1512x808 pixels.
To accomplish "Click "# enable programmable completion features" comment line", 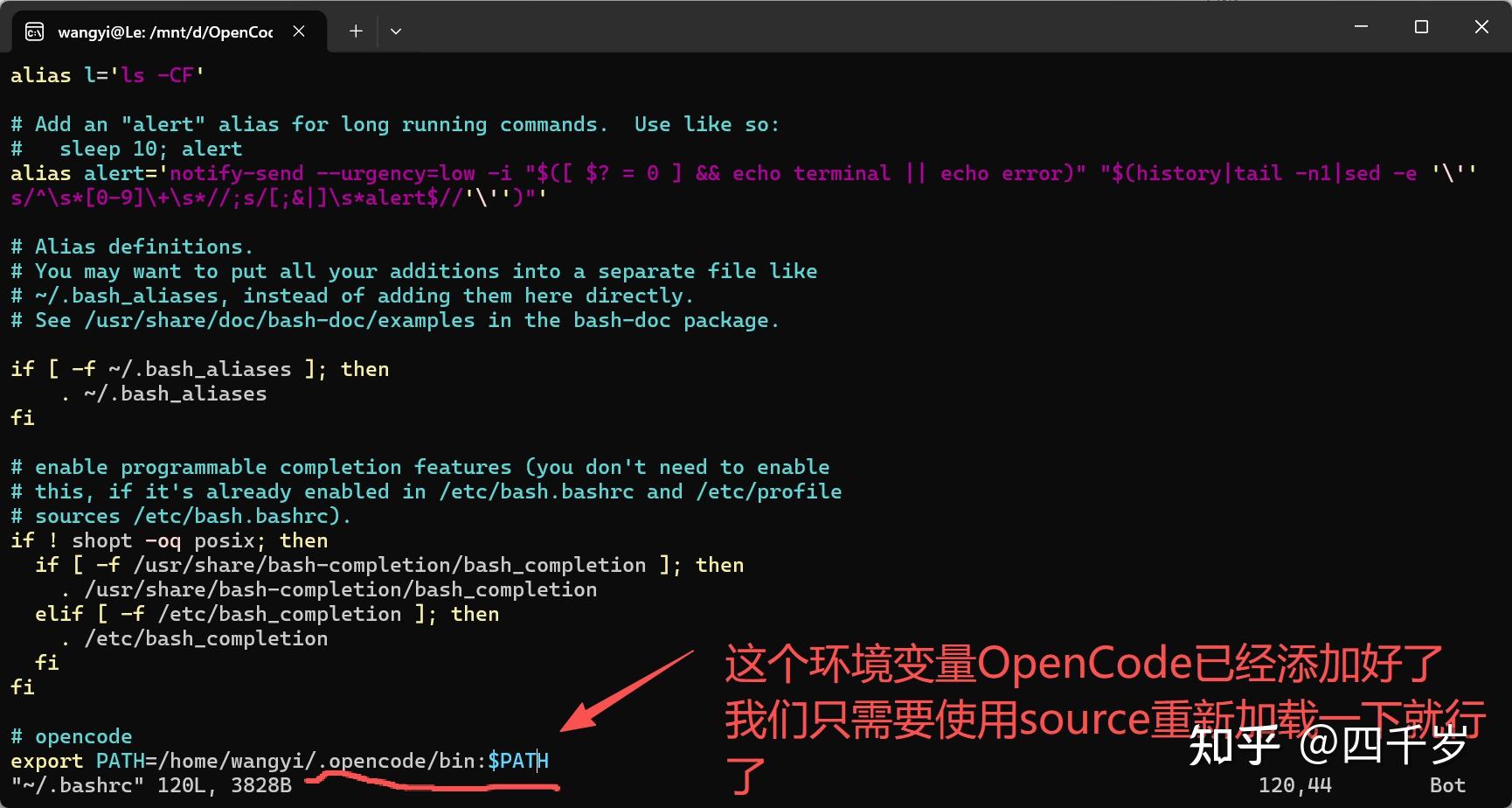I will click(x=420, y=467).
